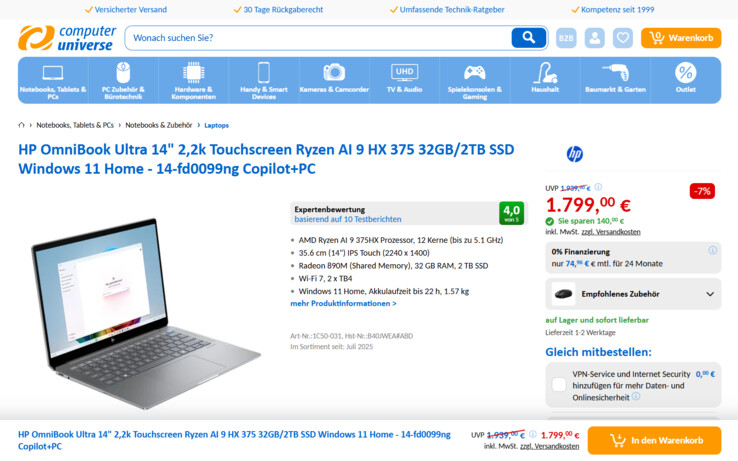Click the VPN-Service info icon

pyautogui.click(x=636, y=396)
